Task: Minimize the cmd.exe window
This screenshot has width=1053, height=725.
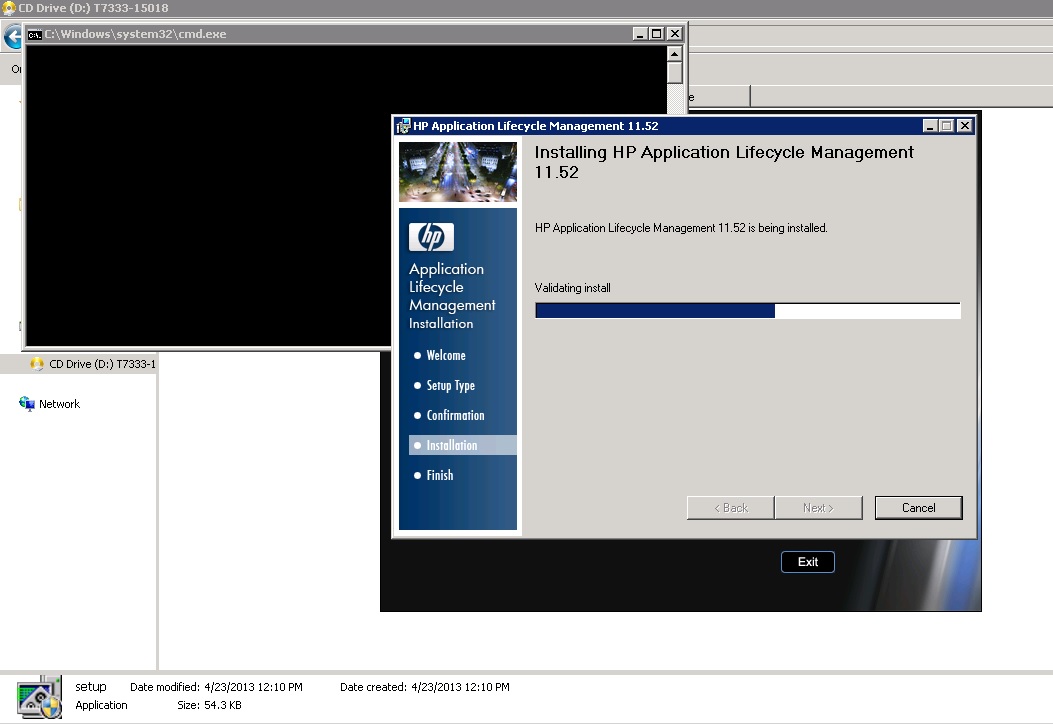Action: coord(640,34)
